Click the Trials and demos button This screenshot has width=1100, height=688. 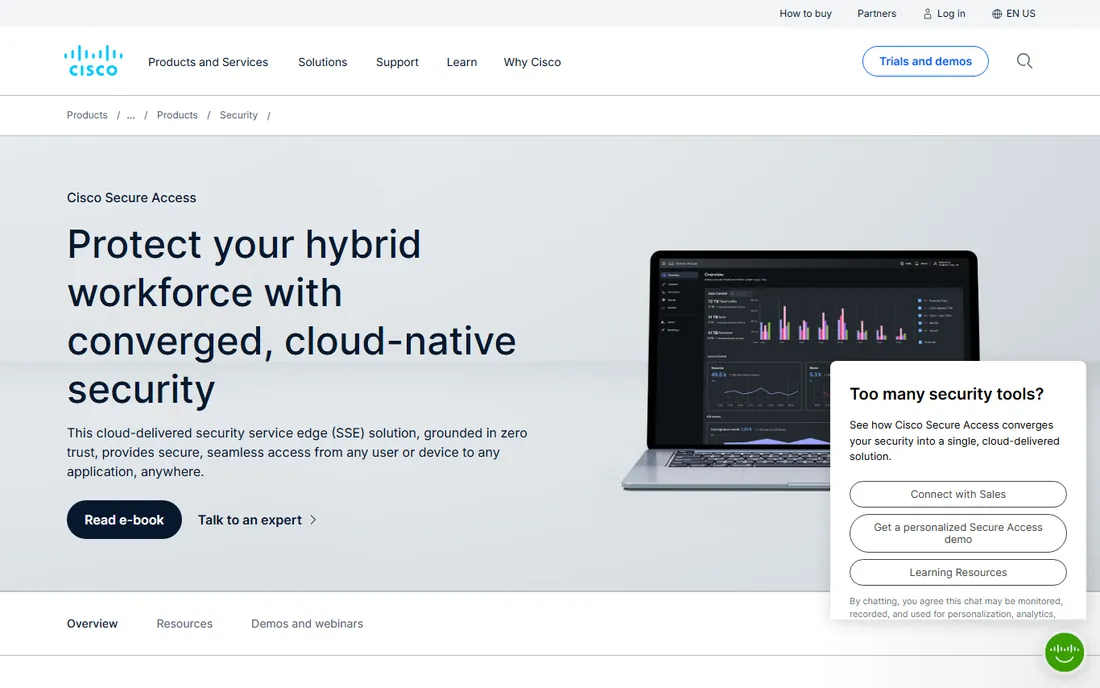pyautogui.click(x=925, y=61)
